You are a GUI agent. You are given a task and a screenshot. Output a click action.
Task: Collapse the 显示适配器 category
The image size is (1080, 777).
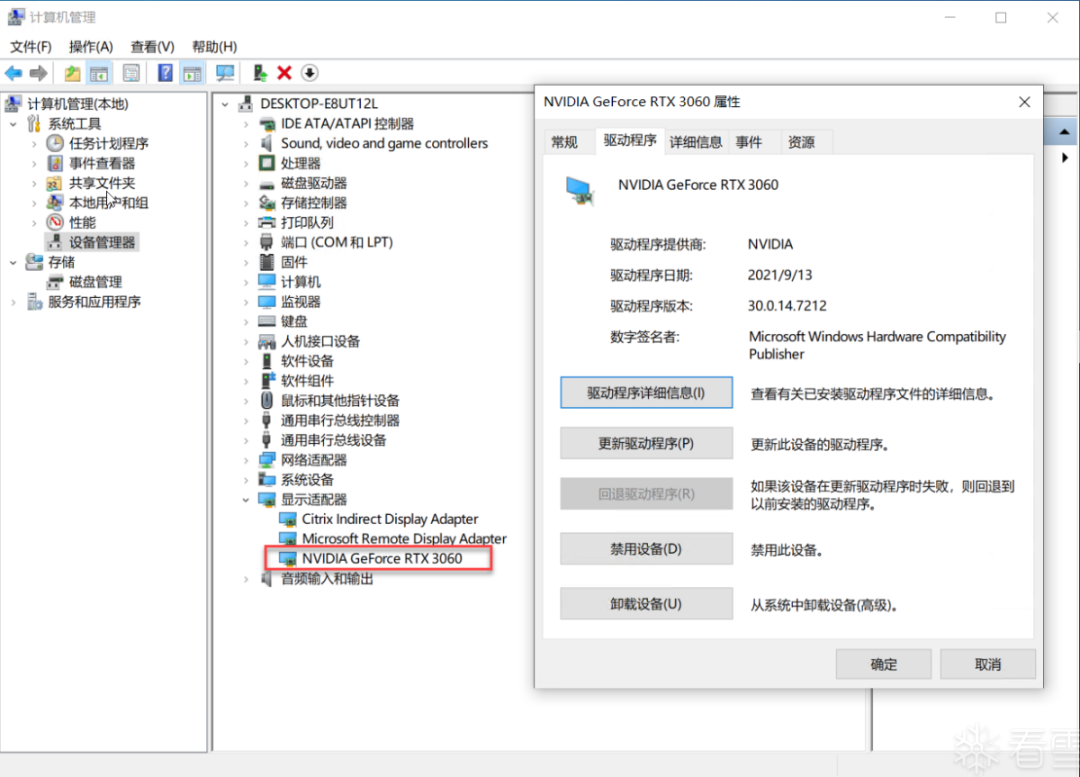pyautogui.click(x=246, y=500)
